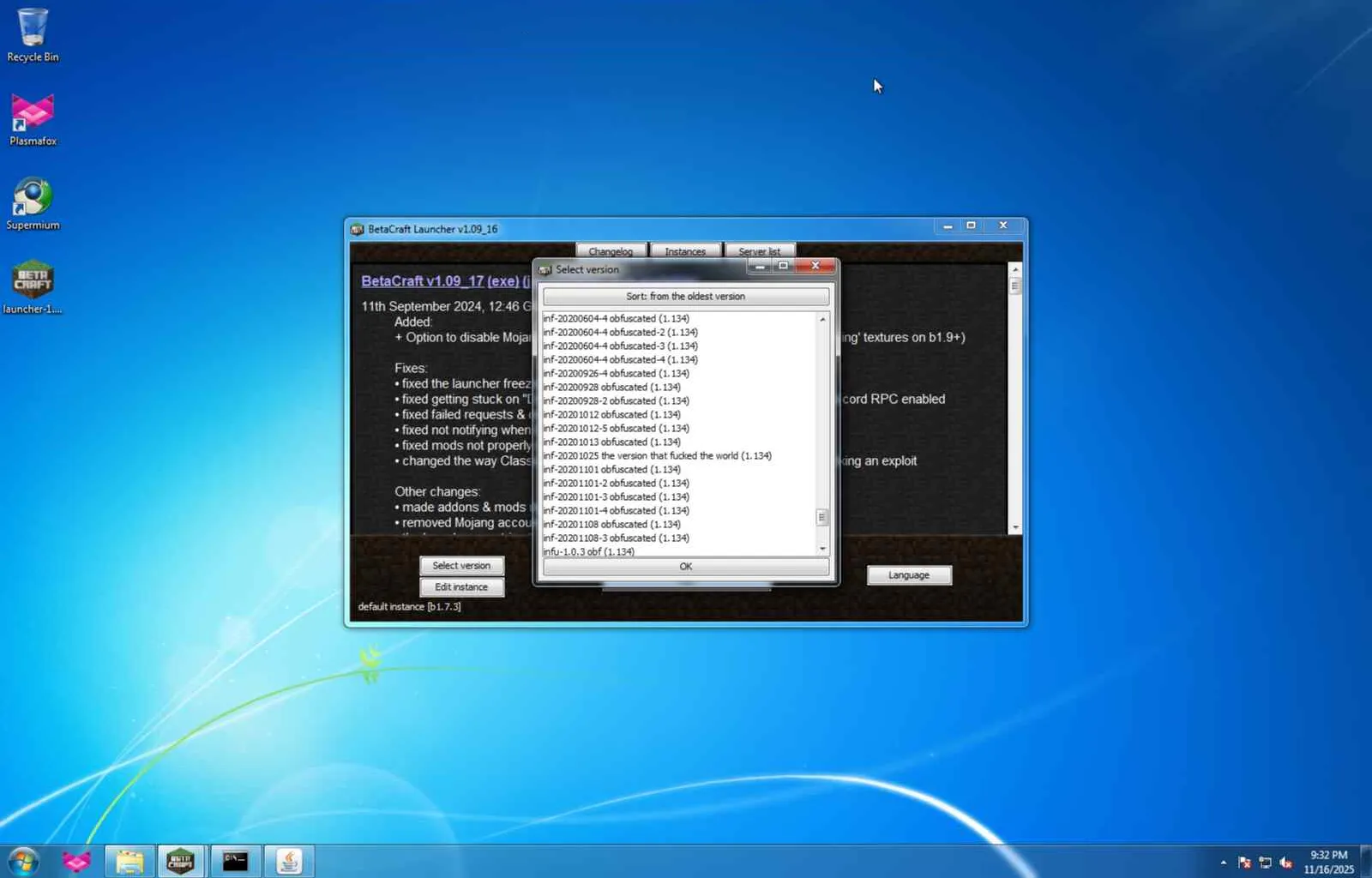Click the changelog scrollbar thumb

(x=1015, y=286)
